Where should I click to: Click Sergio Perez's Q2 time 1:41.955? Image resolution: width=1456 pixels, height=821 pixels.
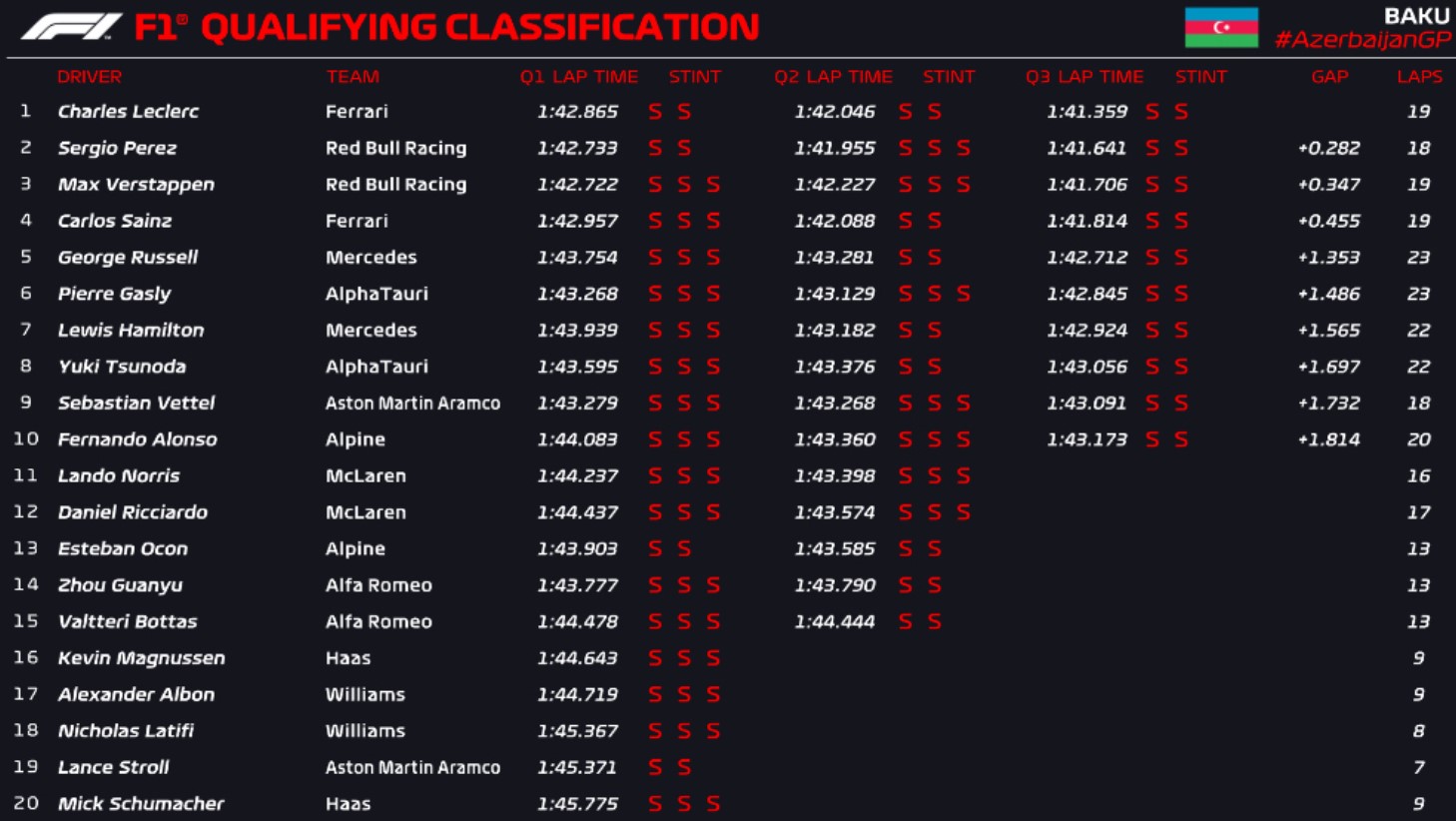coord(835,148)
